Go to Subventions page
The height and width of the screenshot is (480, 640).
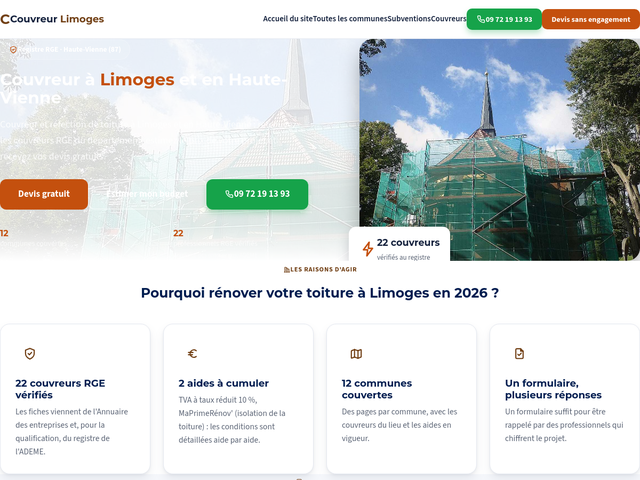point(409,19)
